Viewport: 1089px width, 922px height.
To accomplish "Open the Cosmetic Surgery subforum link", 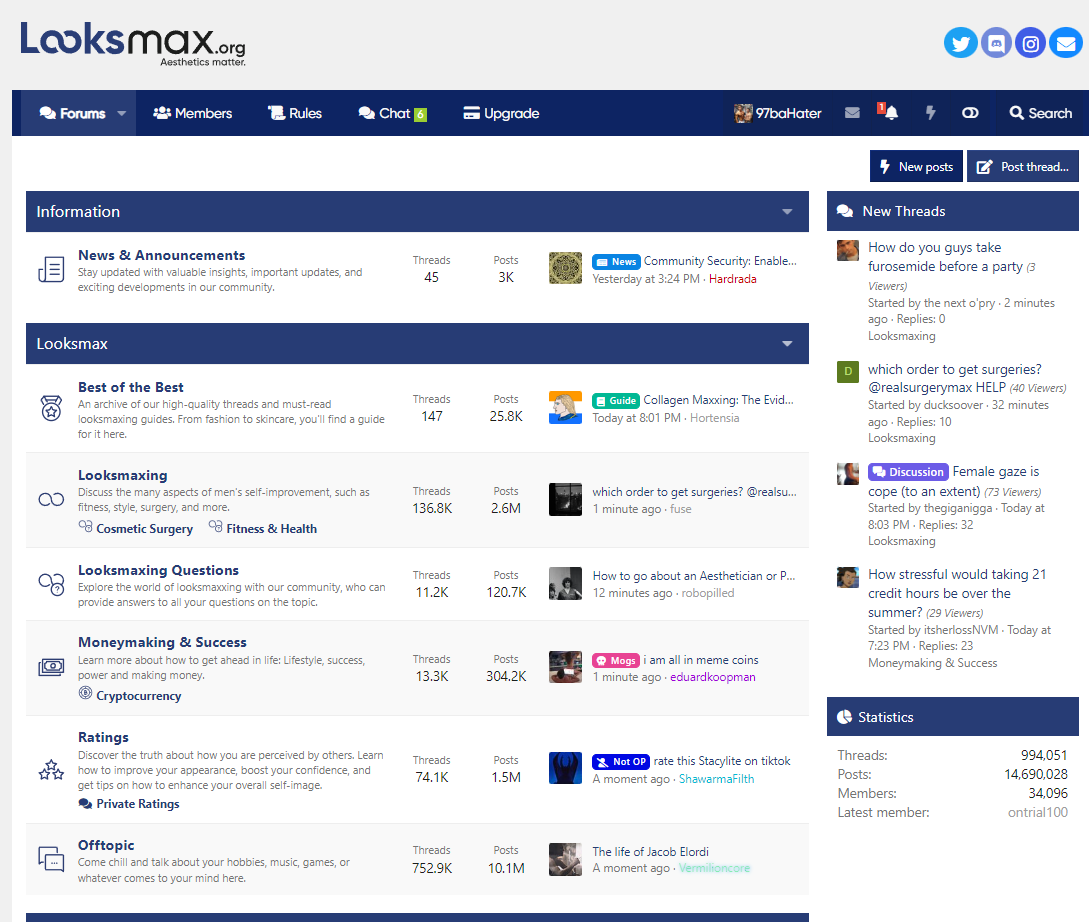I will pyautogui.click(x=144, y=529).
